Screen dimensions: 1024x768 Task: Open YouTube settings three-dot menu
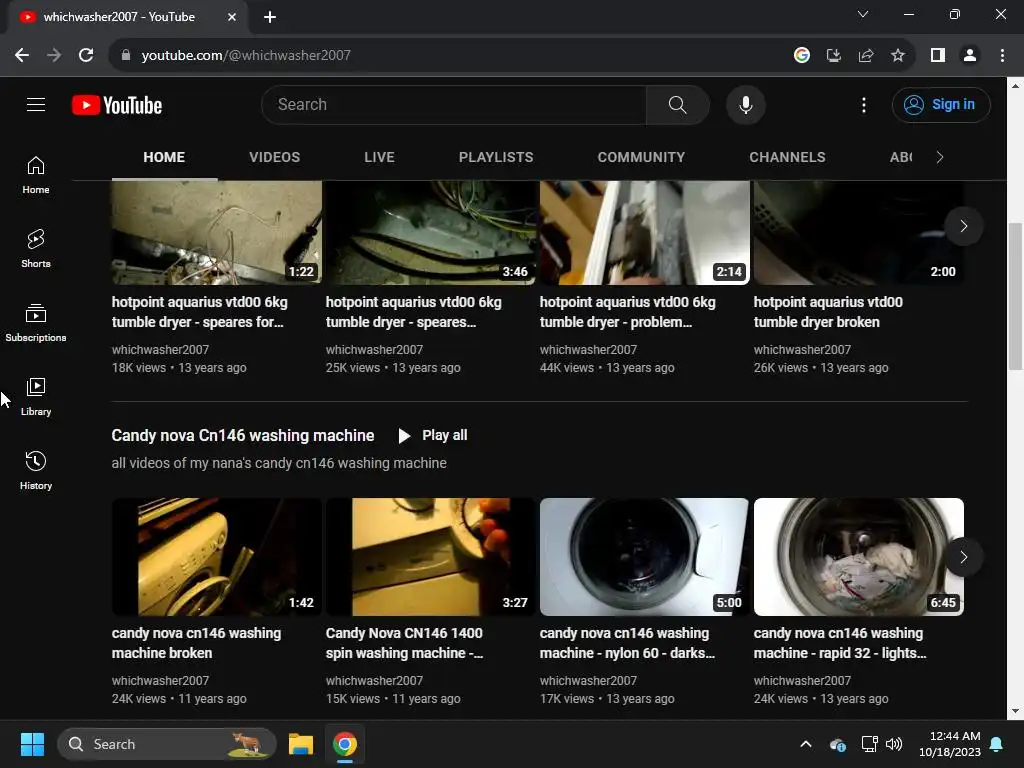tap(863, 104)
